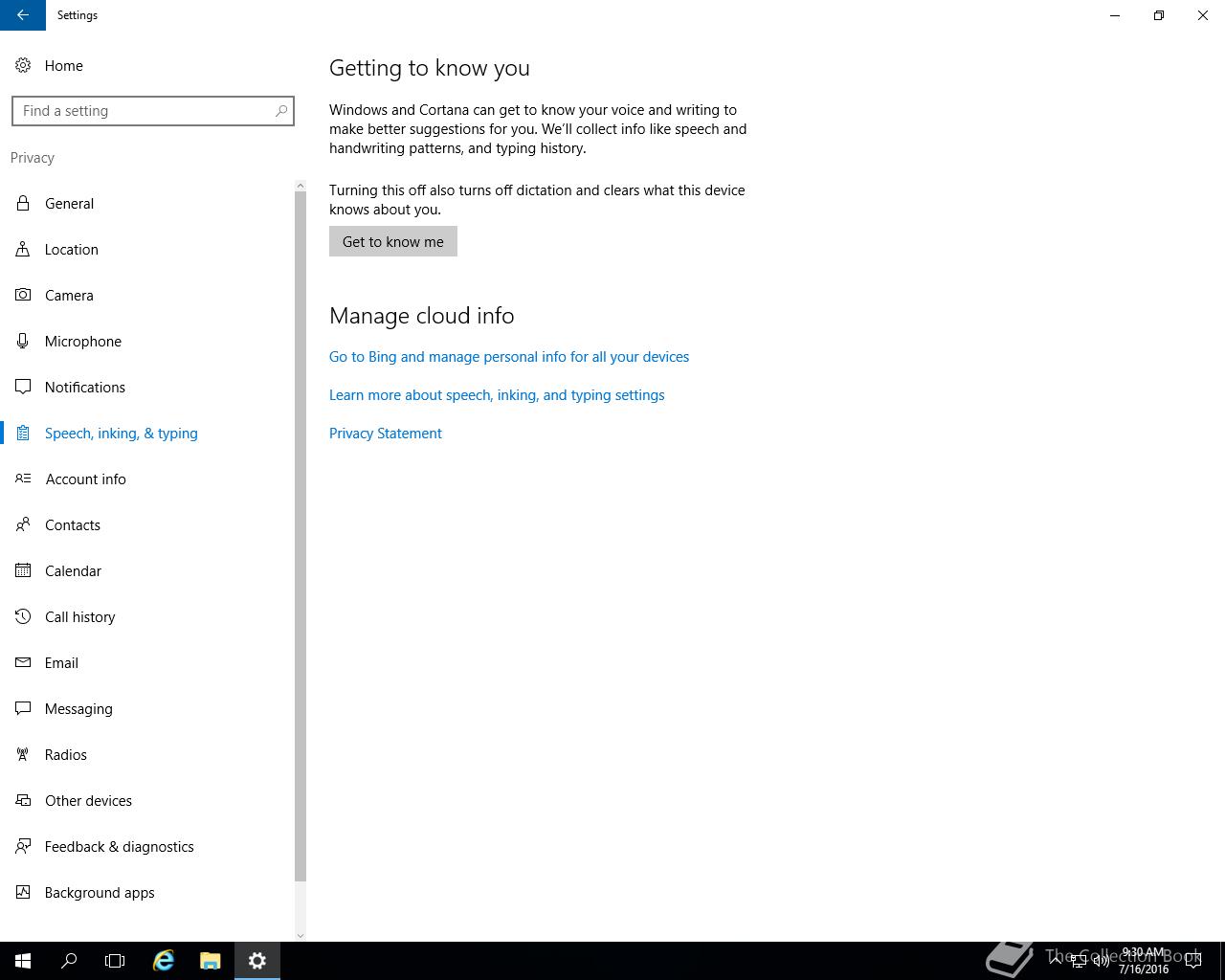Open the Contacts privacy settings
This screenshot has height=980, width=1225.
147,524
